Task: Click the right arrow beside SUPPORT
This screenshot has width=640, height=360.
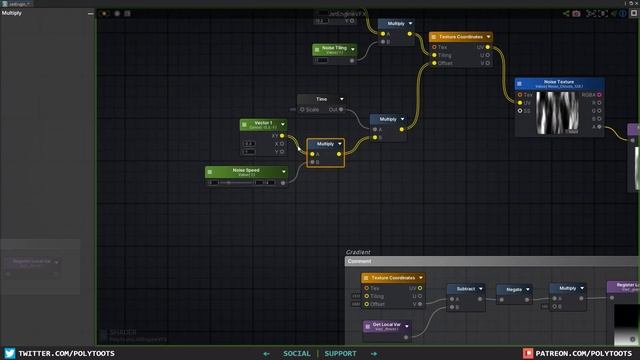Action: tap(374, 353)
